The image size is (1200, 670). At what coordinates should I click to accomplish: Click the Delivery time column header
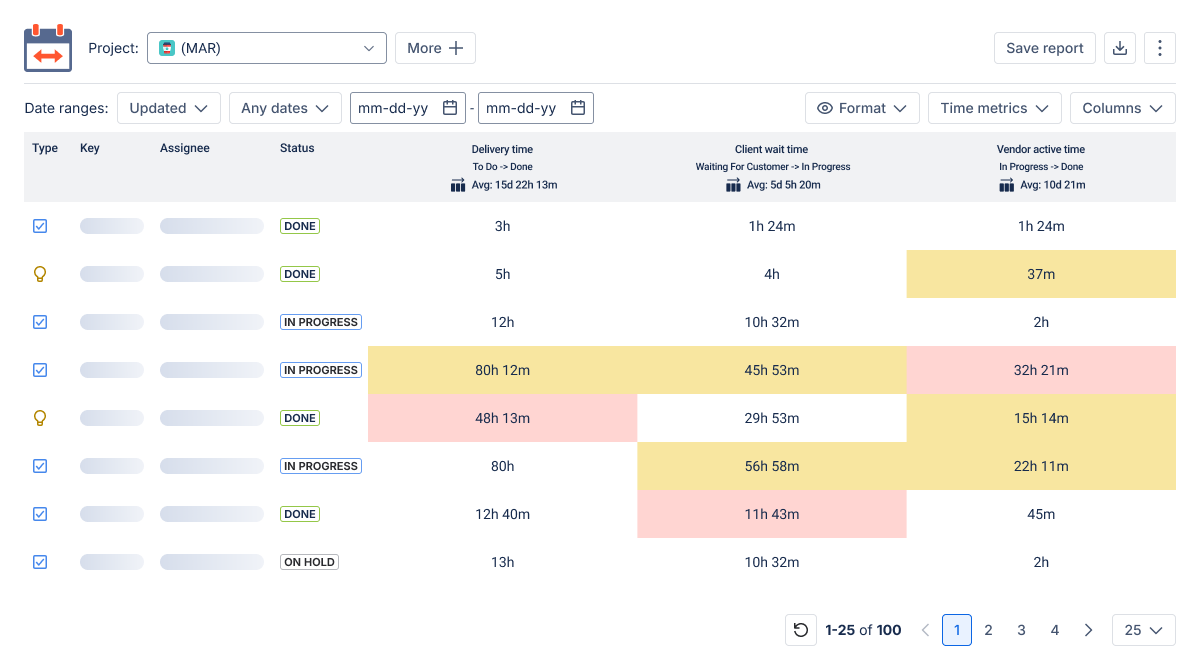coord(502,149)
